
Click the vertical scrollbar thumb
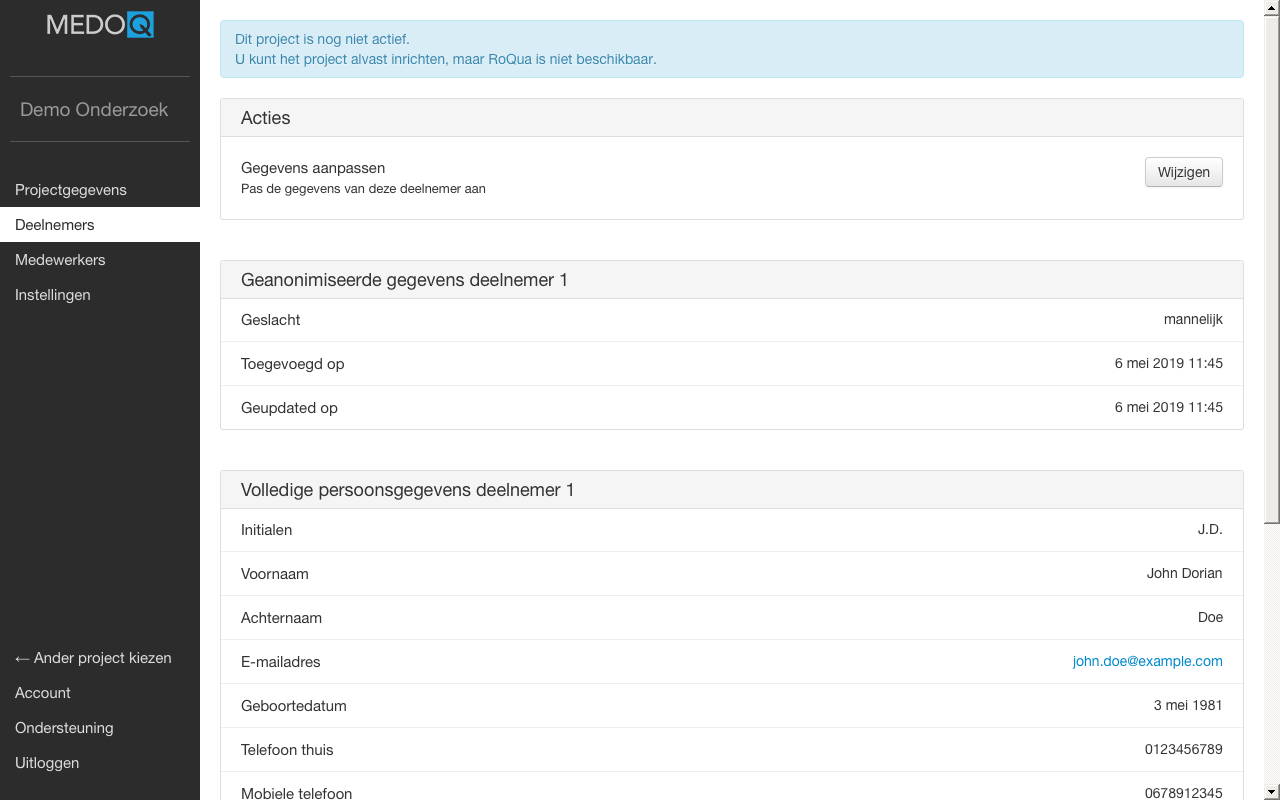coord(1272,270)
